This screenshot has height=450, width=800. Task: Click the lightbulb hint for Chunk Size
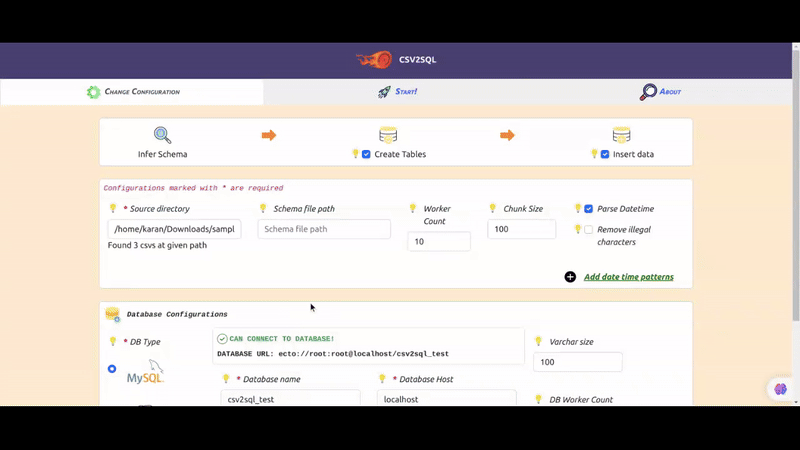click(x=492, y=208)
